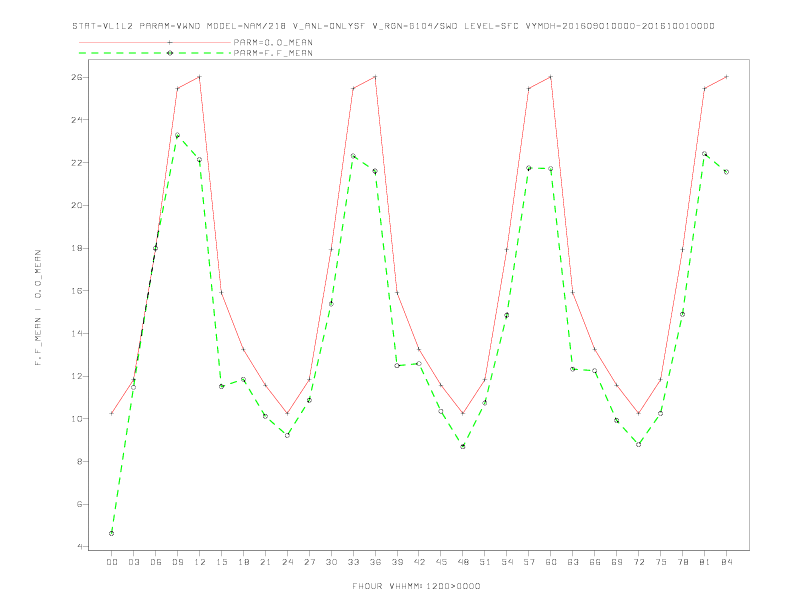Click y-axis tick label 20
This screenshot has width=792, height=612.
point(77,206)
